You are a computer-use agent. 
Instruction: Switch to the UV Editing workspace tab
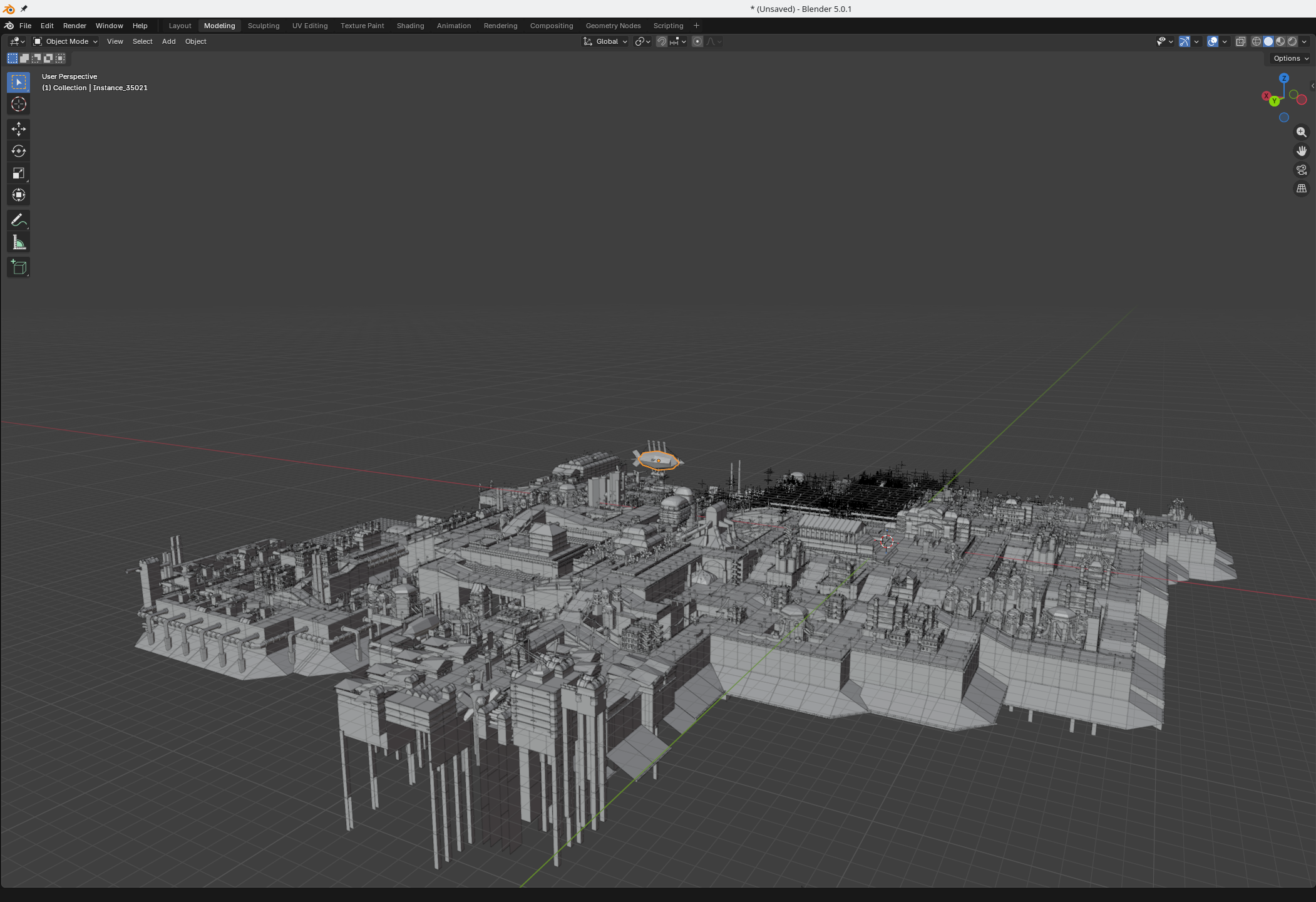310,26
